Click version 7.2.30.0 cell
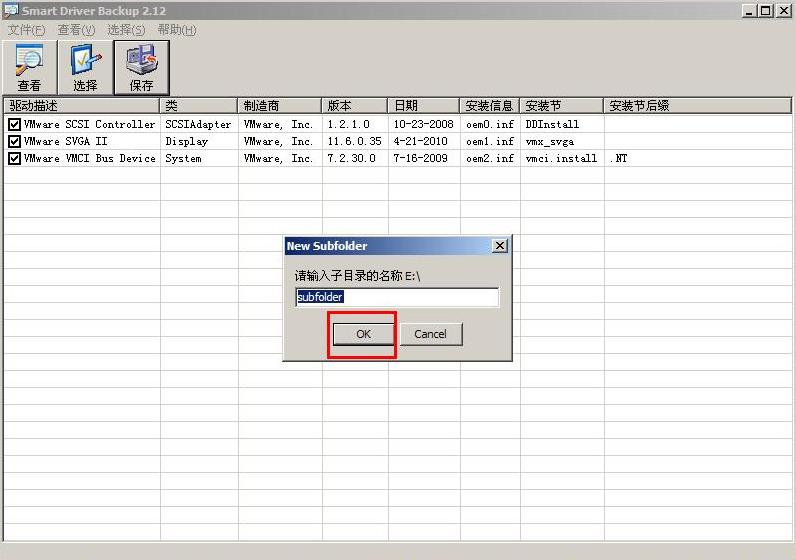The width and height of the screenshot is (796, 560). point(351,159)
